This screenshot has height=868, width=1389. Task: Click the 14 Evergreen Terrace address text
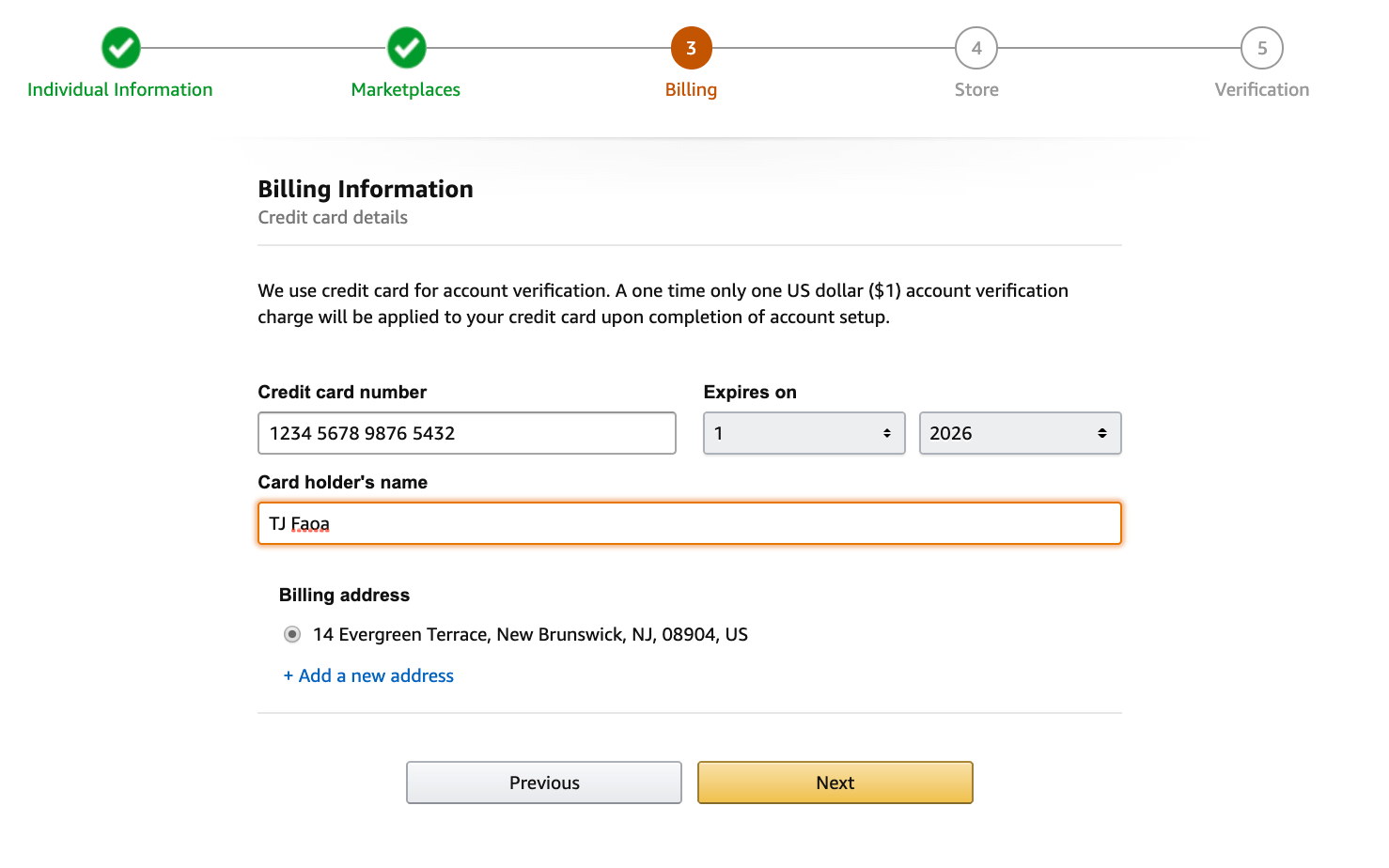tap(530, 635)
